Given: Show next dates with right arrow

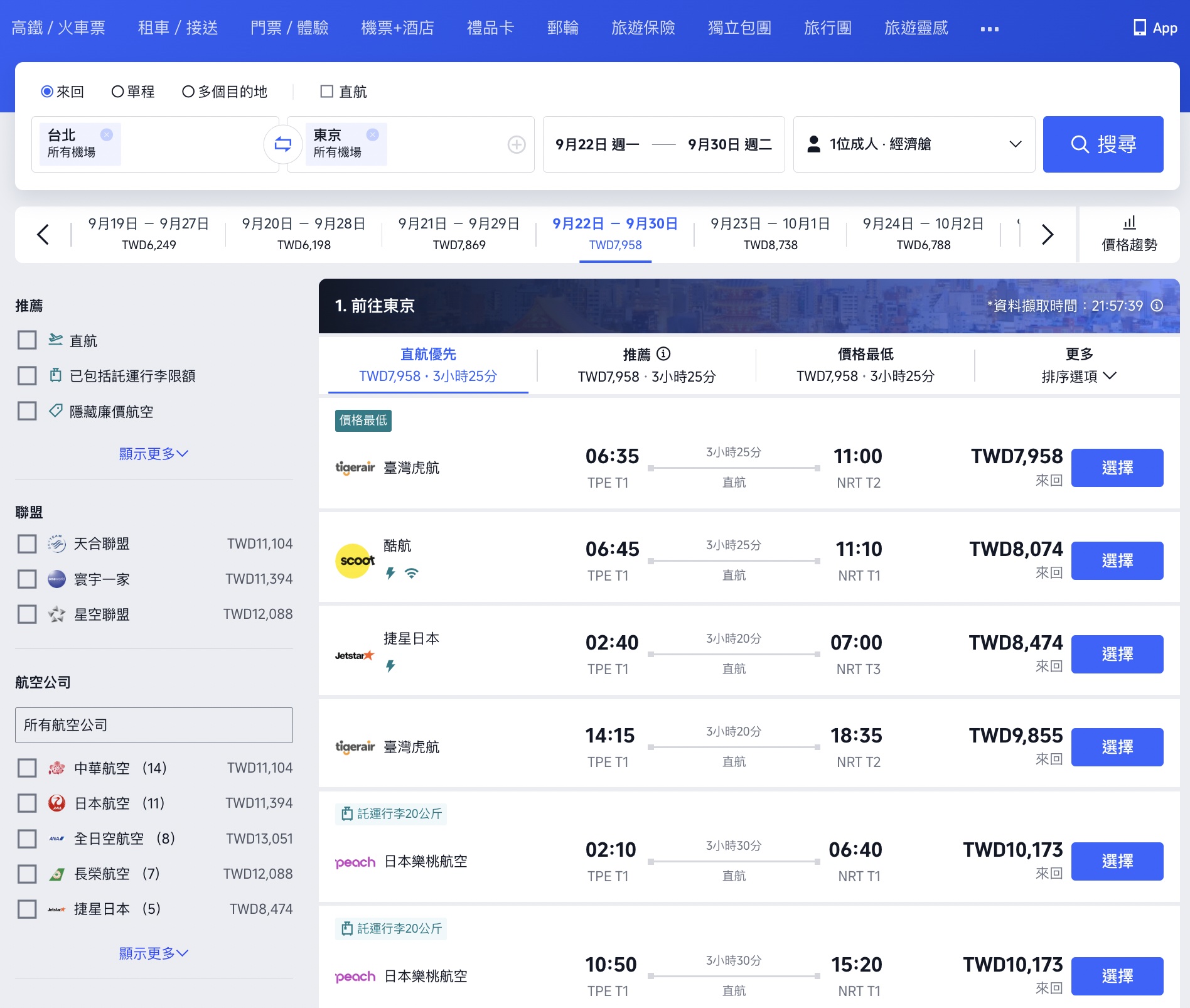Looking at the screenshot, I should pyautogui.click(x=1048, y=234).
